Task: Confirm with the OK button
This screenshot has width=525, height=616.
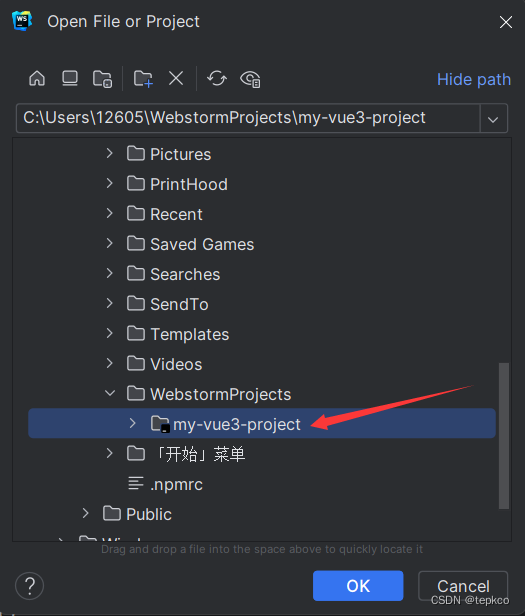Action: pyautogui.click(x=358, y=586)
